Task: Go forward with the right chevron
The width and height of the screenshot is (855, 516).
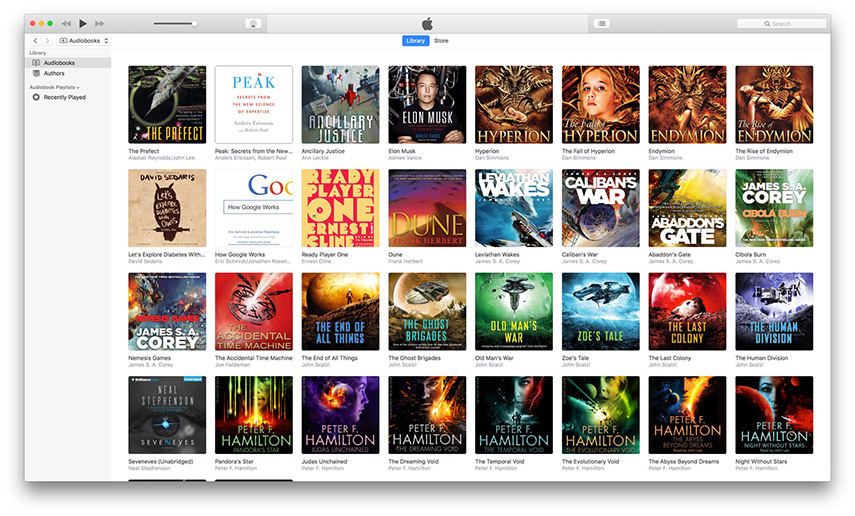Action: [47, 41]
